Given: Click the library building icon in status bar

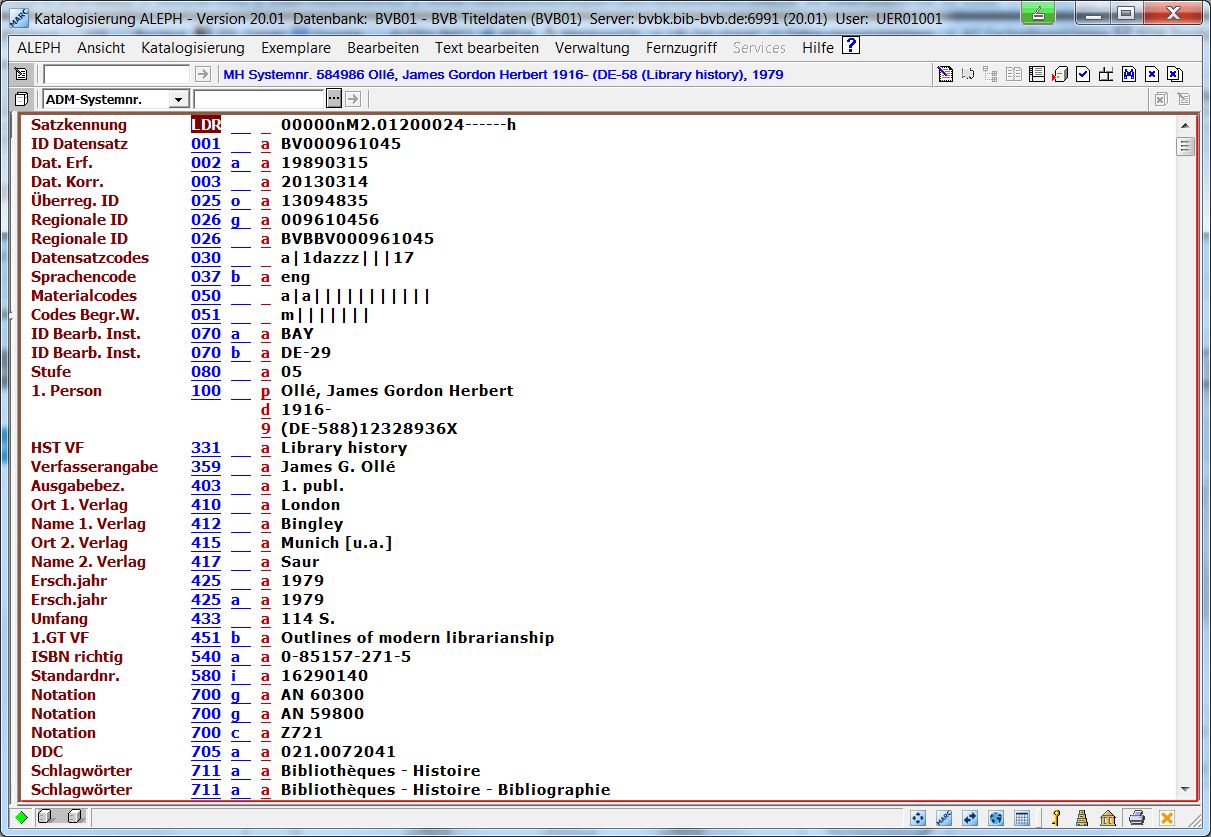Looking at the screenshot, I should pyautogui.click(x=1108, y=818).
